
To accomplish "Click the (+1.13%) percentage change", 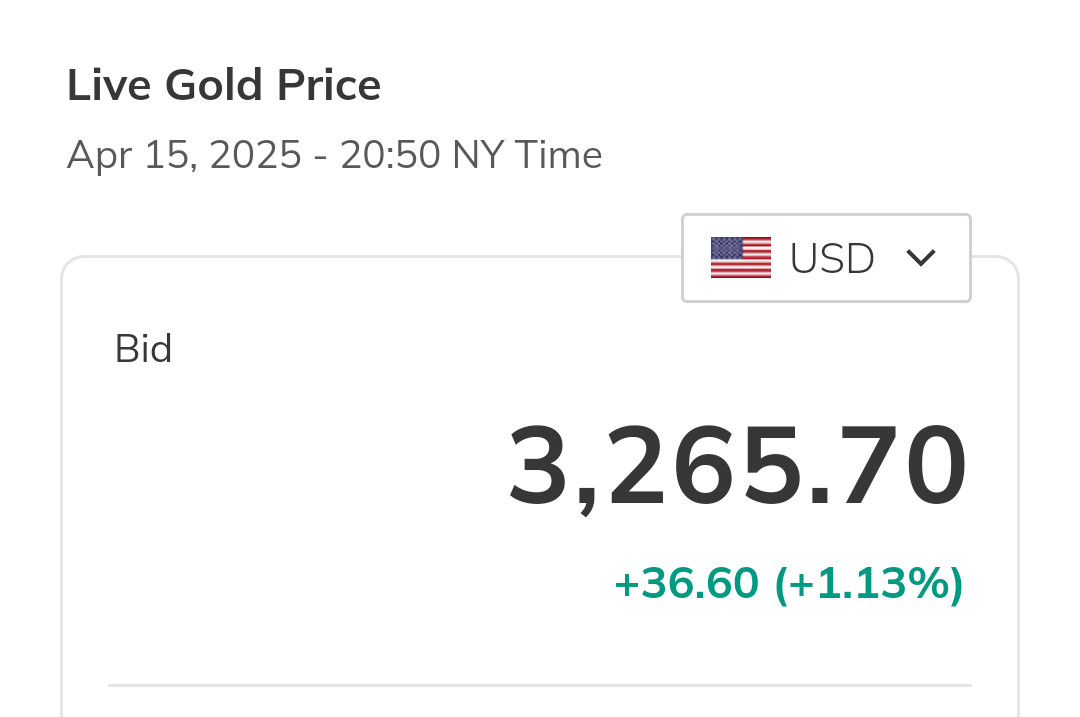I will coord(869,584).
